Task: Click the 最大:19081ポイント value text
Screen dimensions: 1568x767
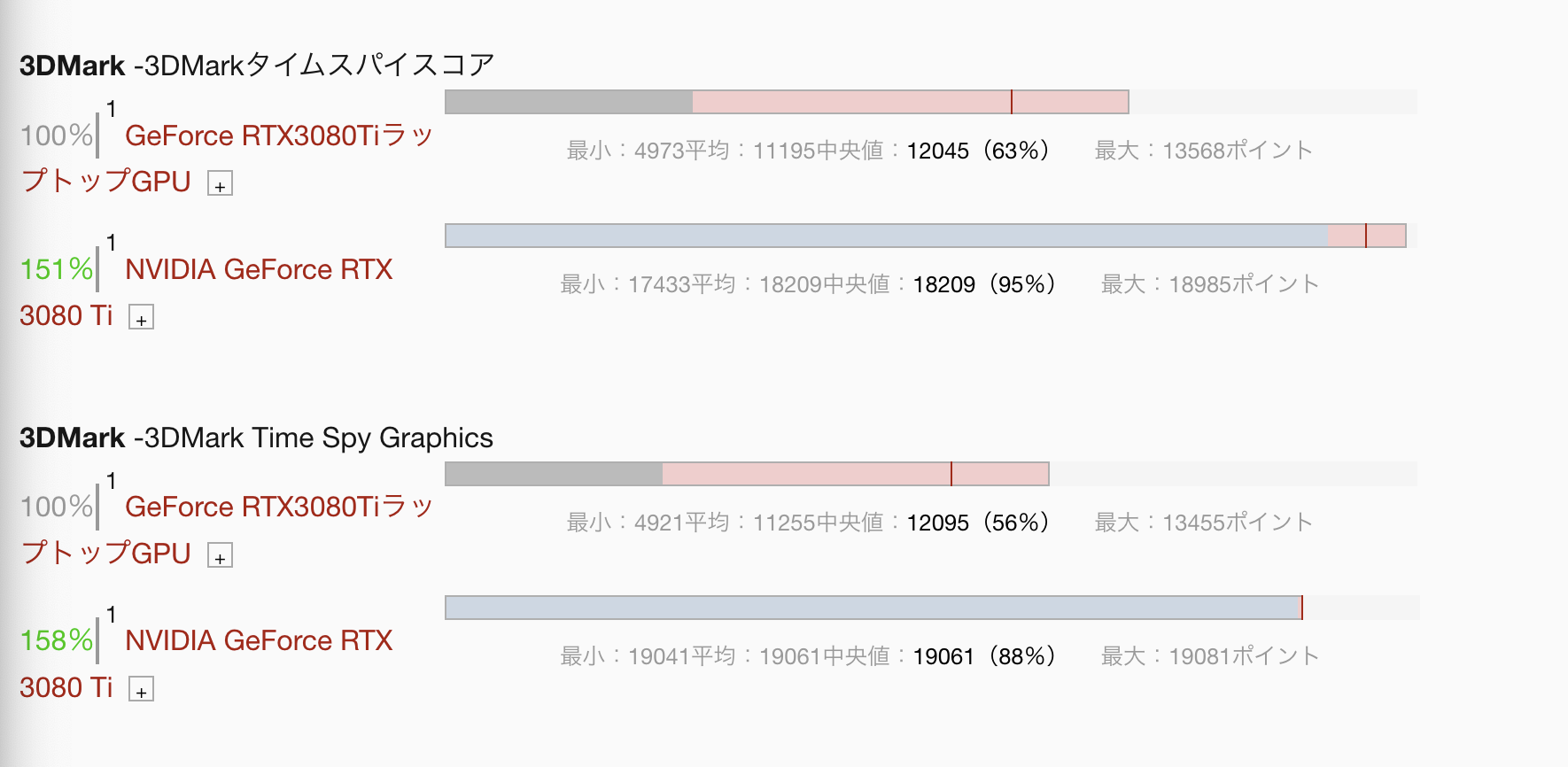Action: point(1210,656)
